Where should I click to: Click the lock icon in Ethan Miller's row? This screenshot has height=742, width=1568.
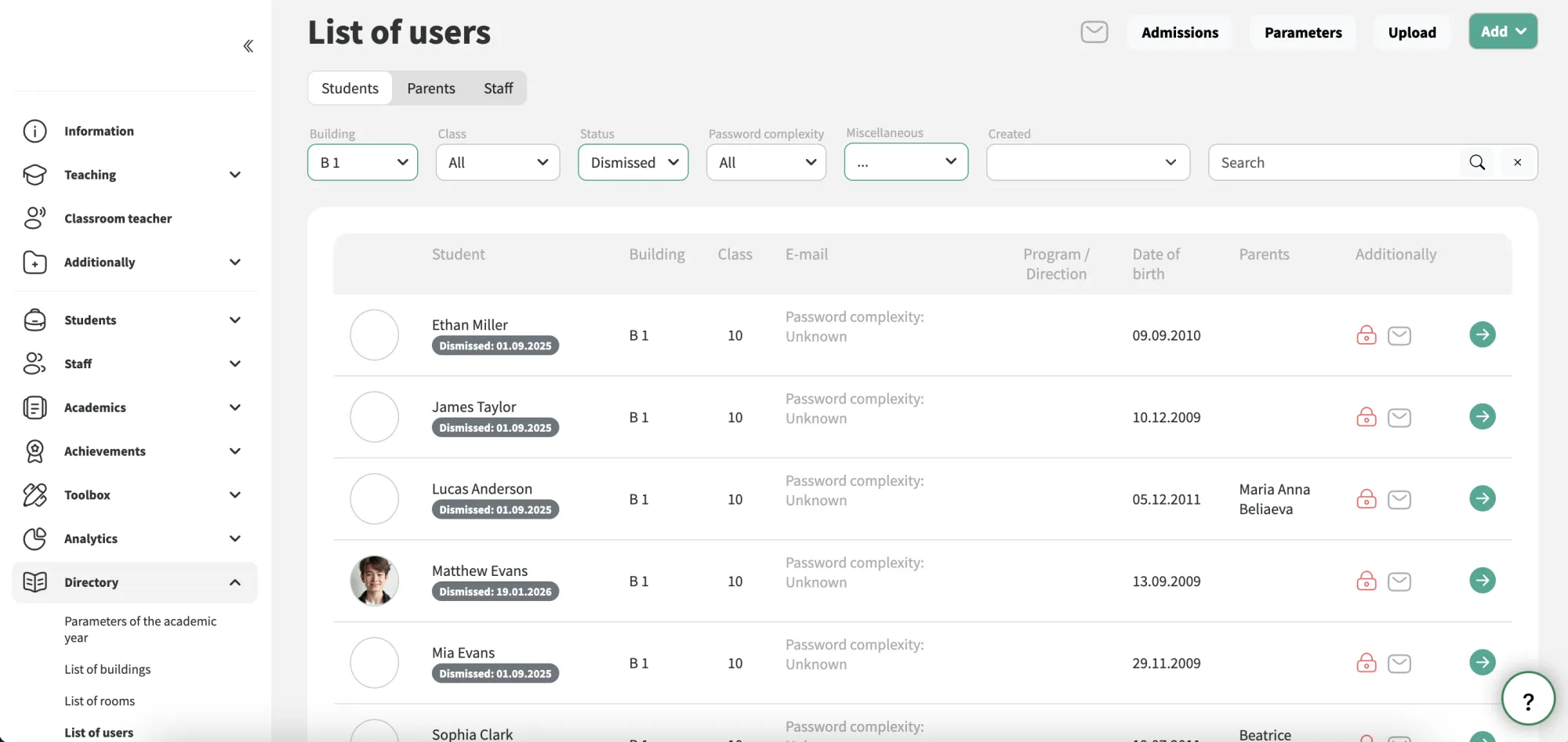click(1367, 335)
